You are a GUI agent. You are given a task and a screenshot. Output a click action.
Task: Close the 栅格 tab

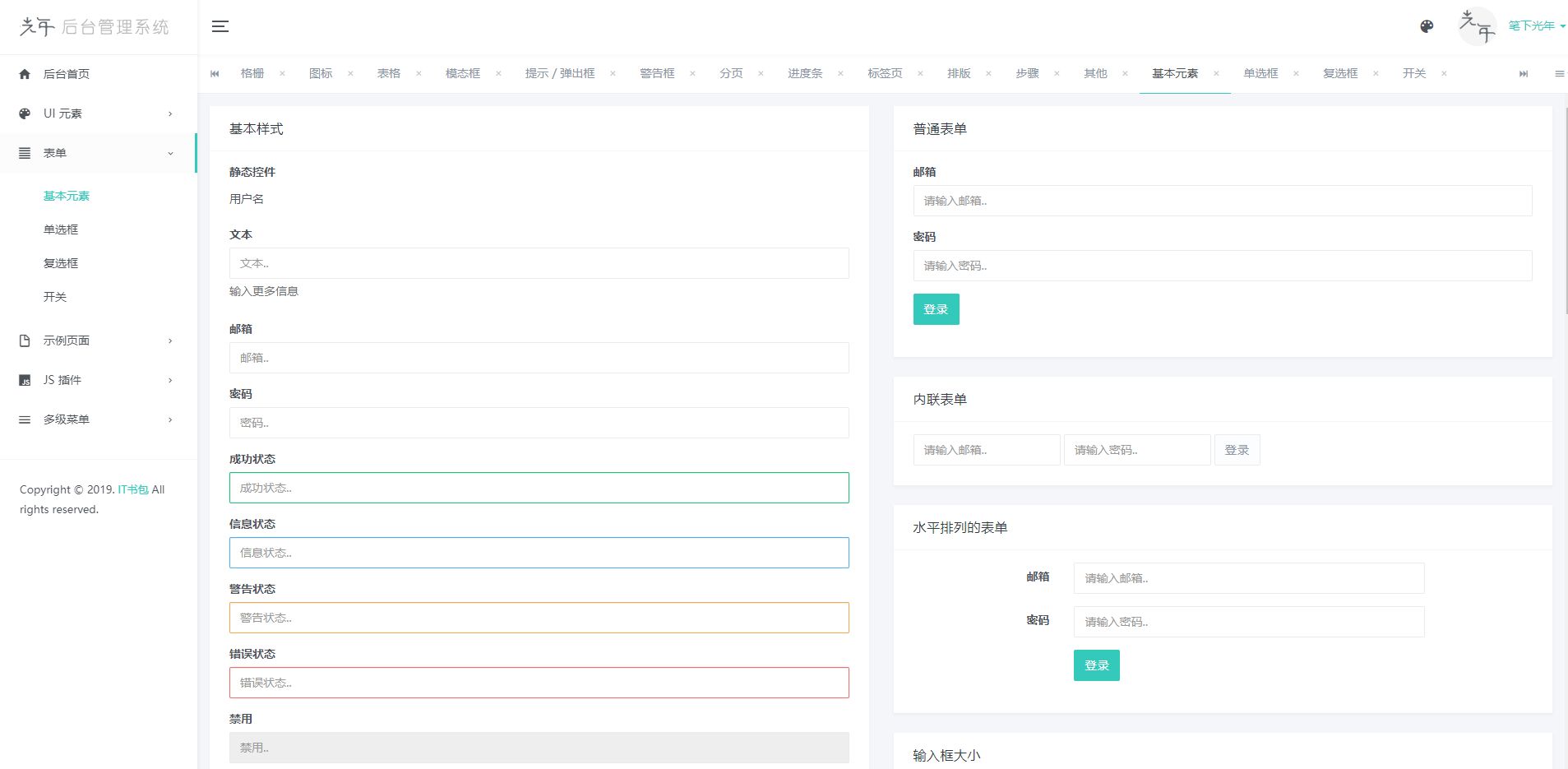(x=282, y=74)
